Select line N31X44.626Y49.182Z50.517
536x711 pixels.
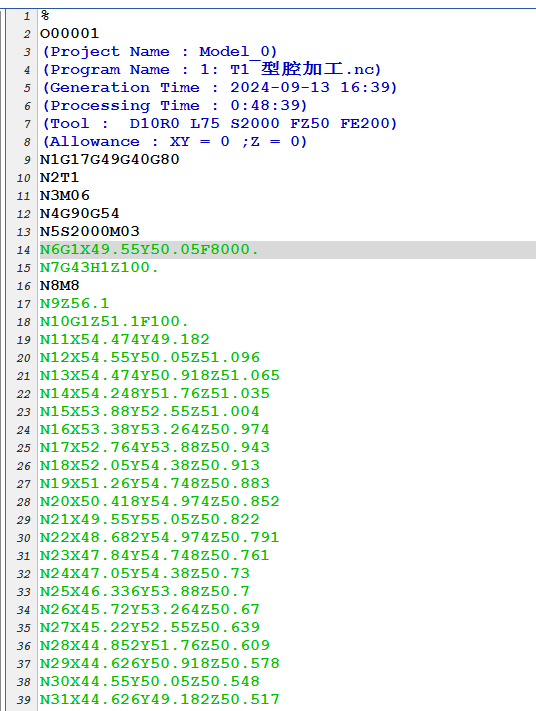[x=160, y=699]
